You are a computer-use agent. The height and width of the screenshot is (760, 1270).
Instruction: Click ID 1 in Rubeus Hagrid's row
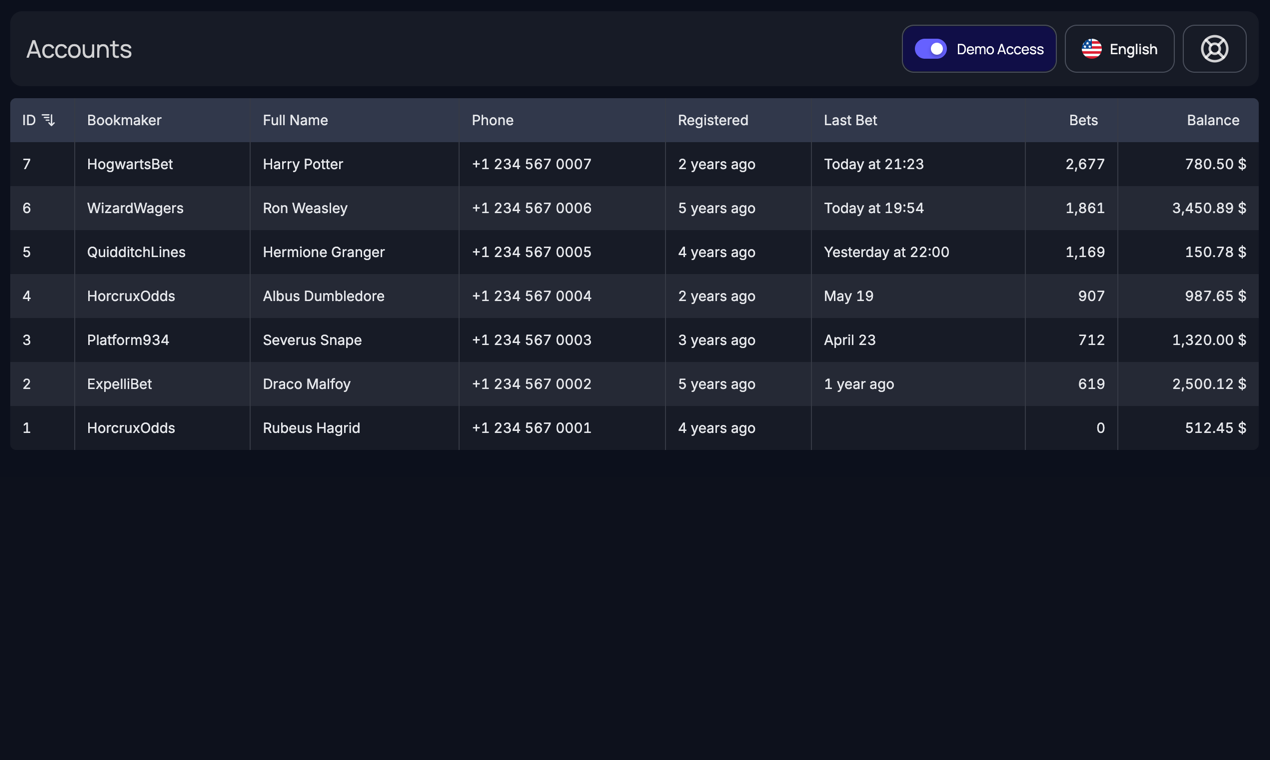(x=27, y=428)
